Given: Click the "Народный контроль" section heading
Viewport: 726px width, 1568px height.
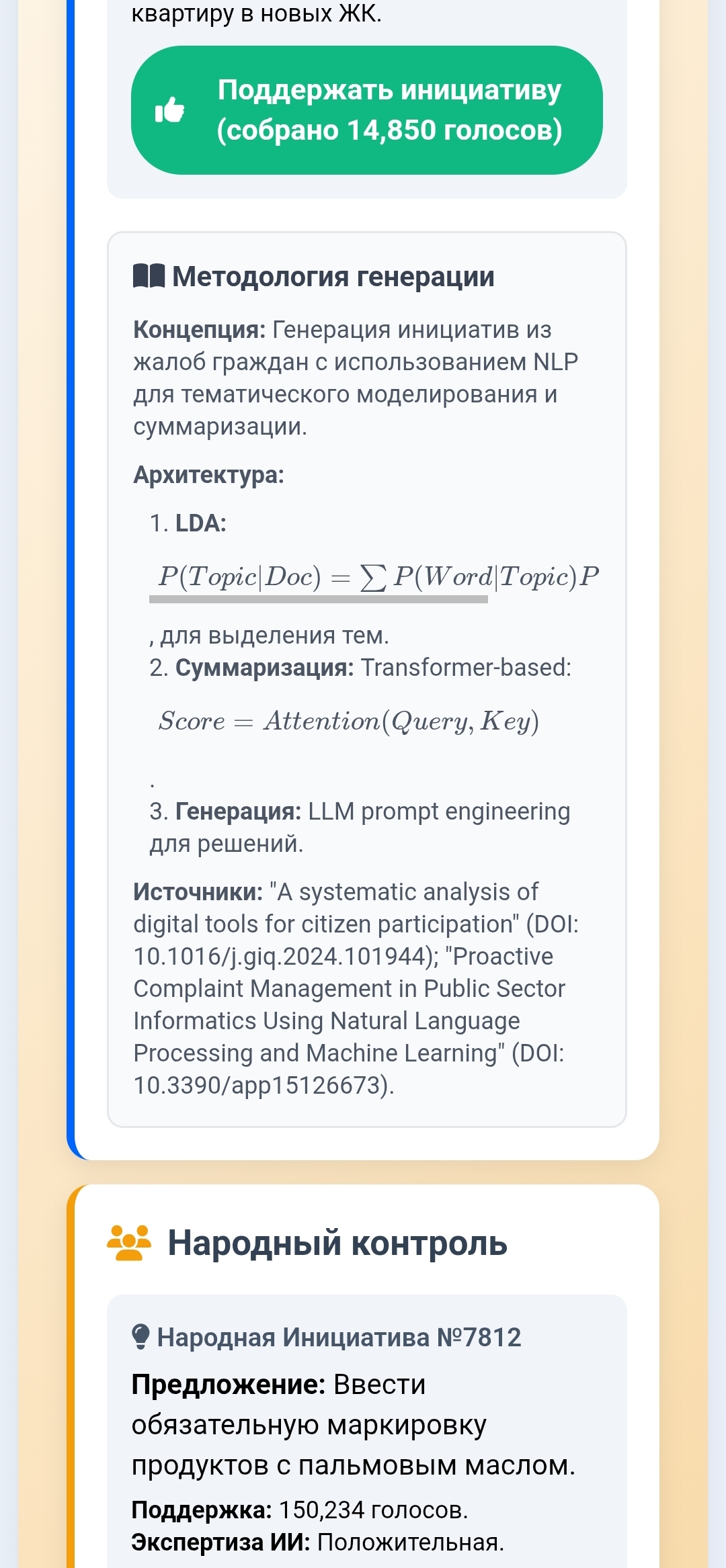Looking at the screenshot, I should click(x=337, y=1243).
